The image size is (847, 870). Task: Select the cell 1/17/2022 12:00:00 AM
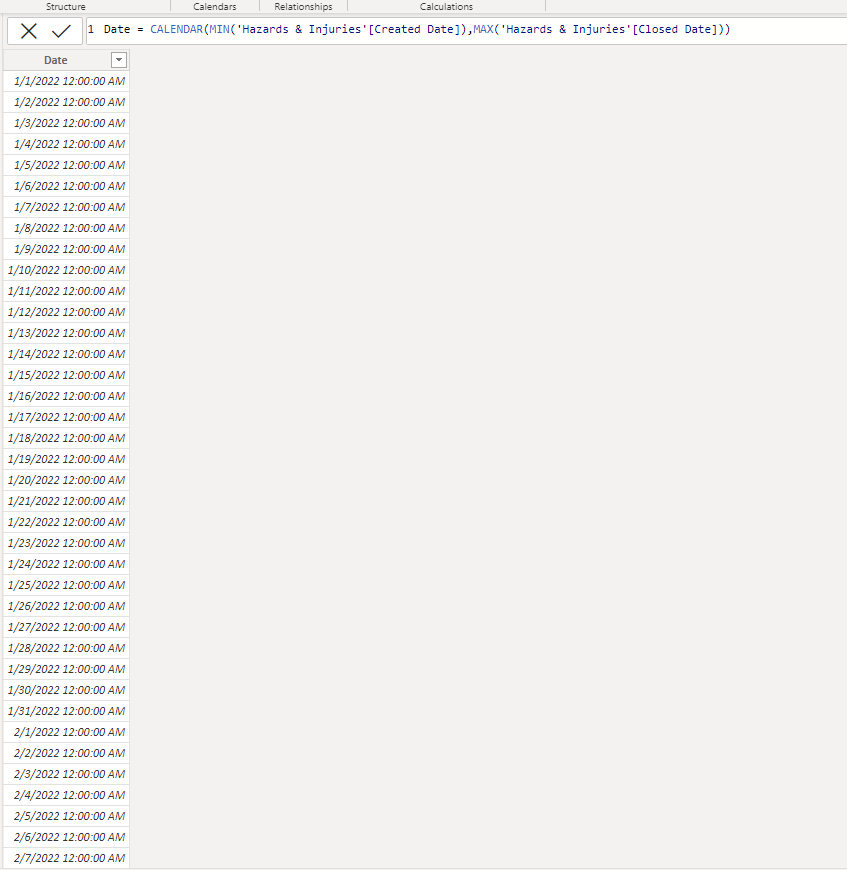coord(66,417)
